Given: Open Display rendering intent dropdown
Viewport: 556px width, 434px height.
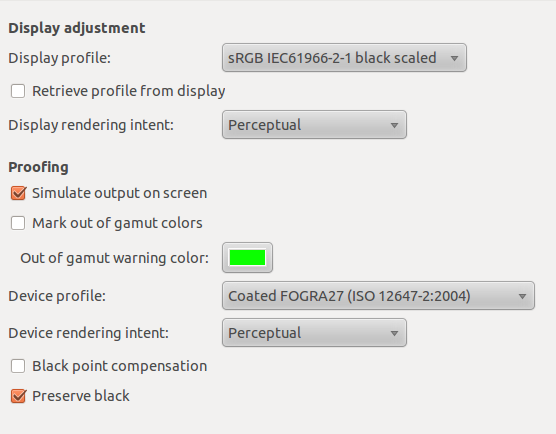Looking at the screenshot, I should pyautogui.click(x=314, y=125).
